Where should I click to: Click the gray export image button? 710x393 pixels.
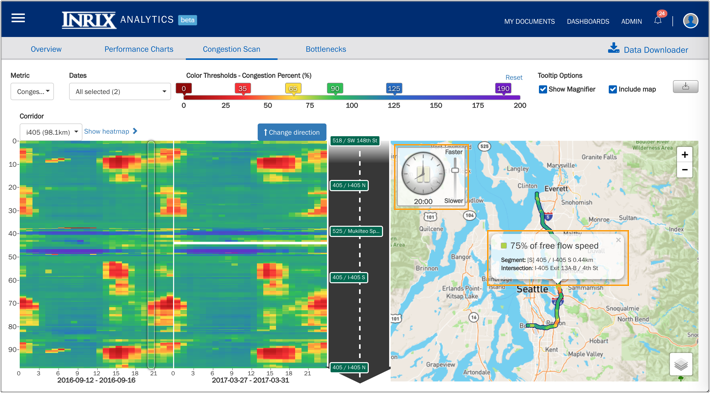[x=686, y=86]
